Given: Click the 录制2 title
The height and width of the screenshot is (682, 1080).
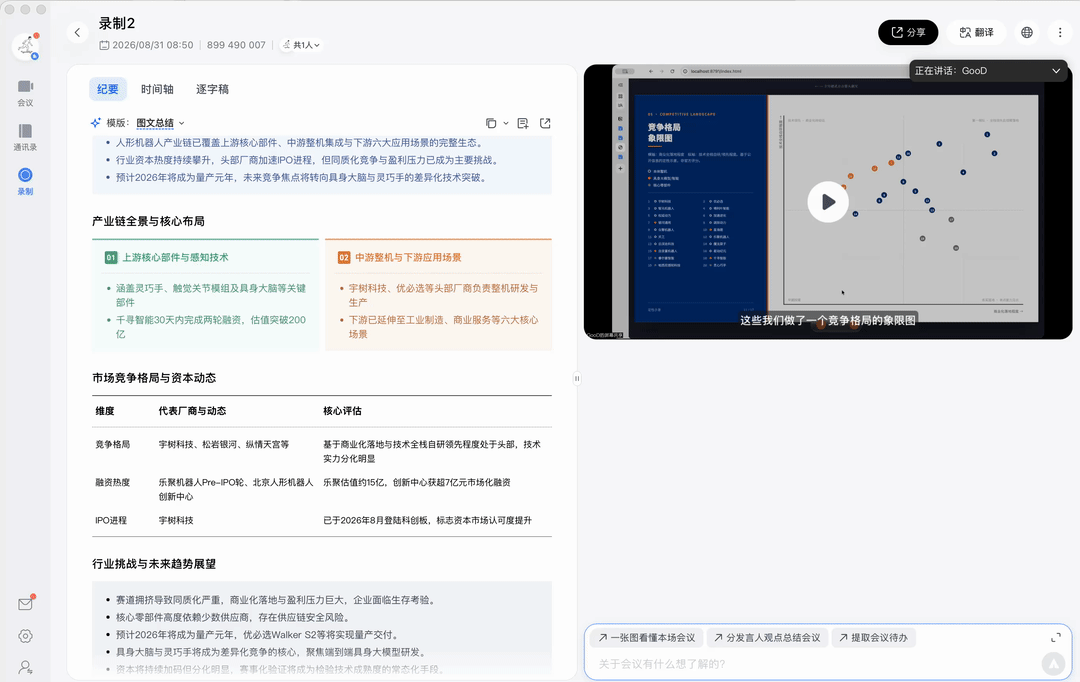Looking at the screenshot, I should (116, 23).
